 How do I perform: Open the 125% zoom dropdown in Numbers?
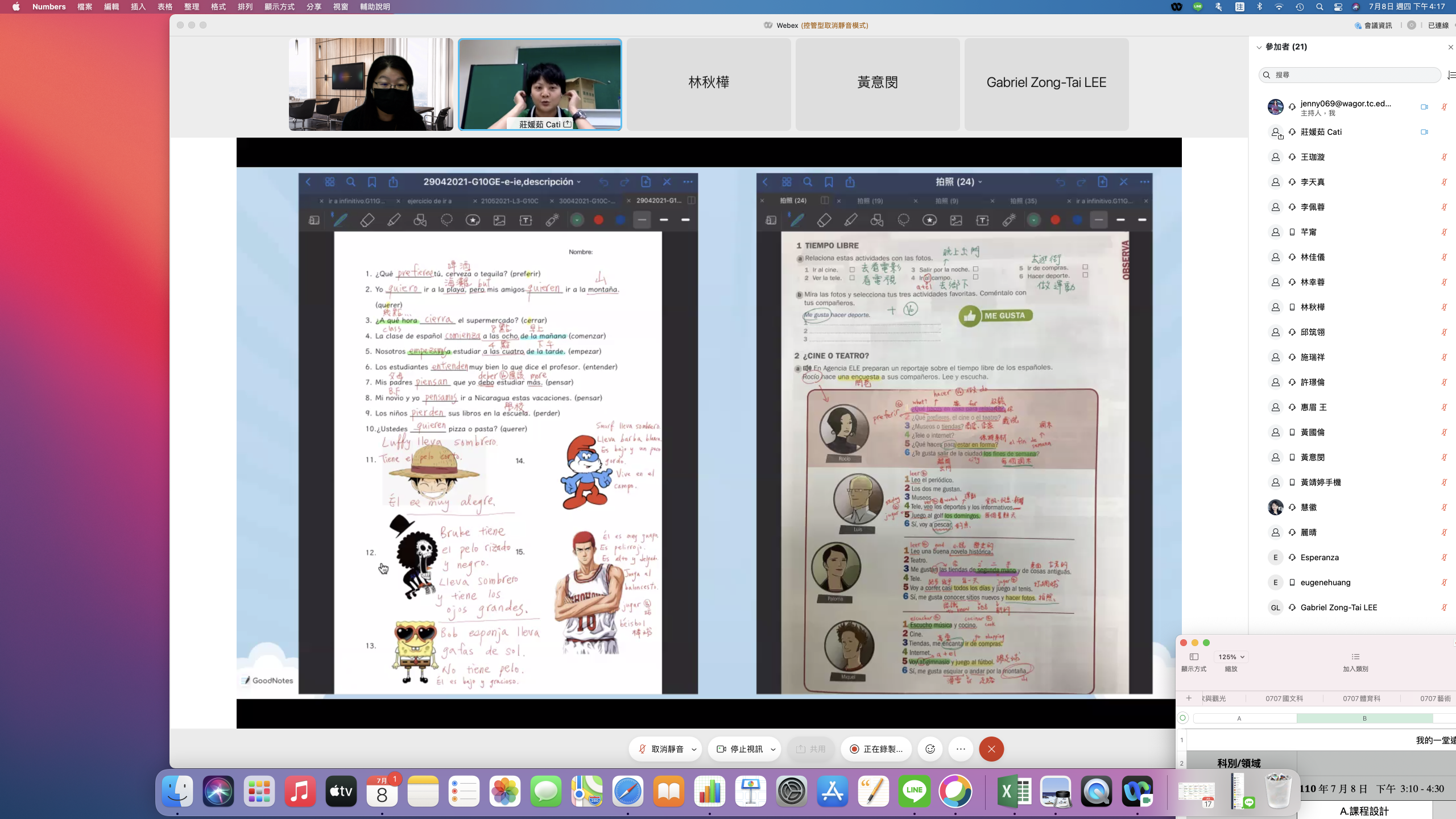pyautogui.click(x=1231, y=657)
